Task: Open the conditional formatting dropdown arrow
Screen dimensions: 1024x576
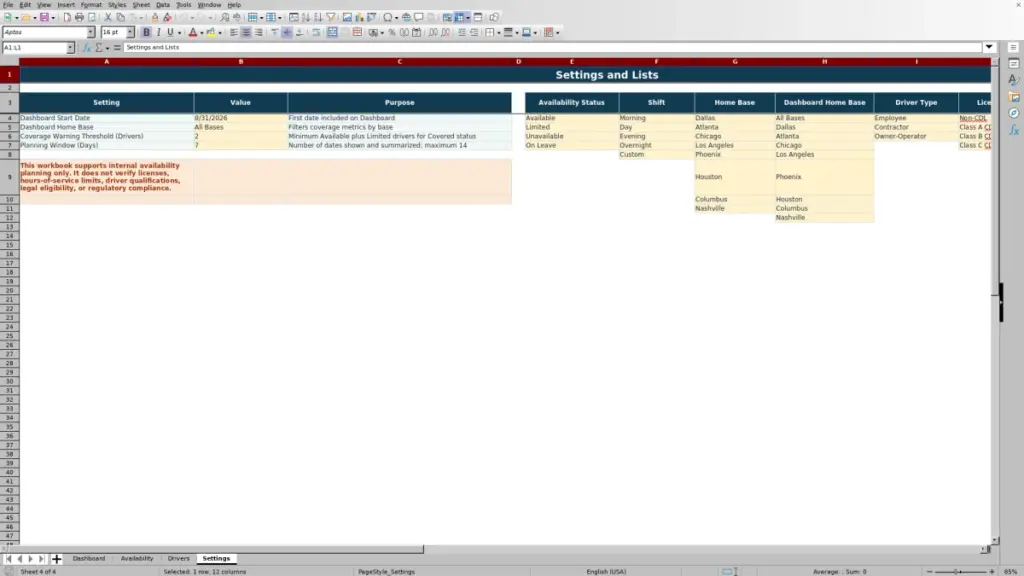Action: [x=558, y=33]
